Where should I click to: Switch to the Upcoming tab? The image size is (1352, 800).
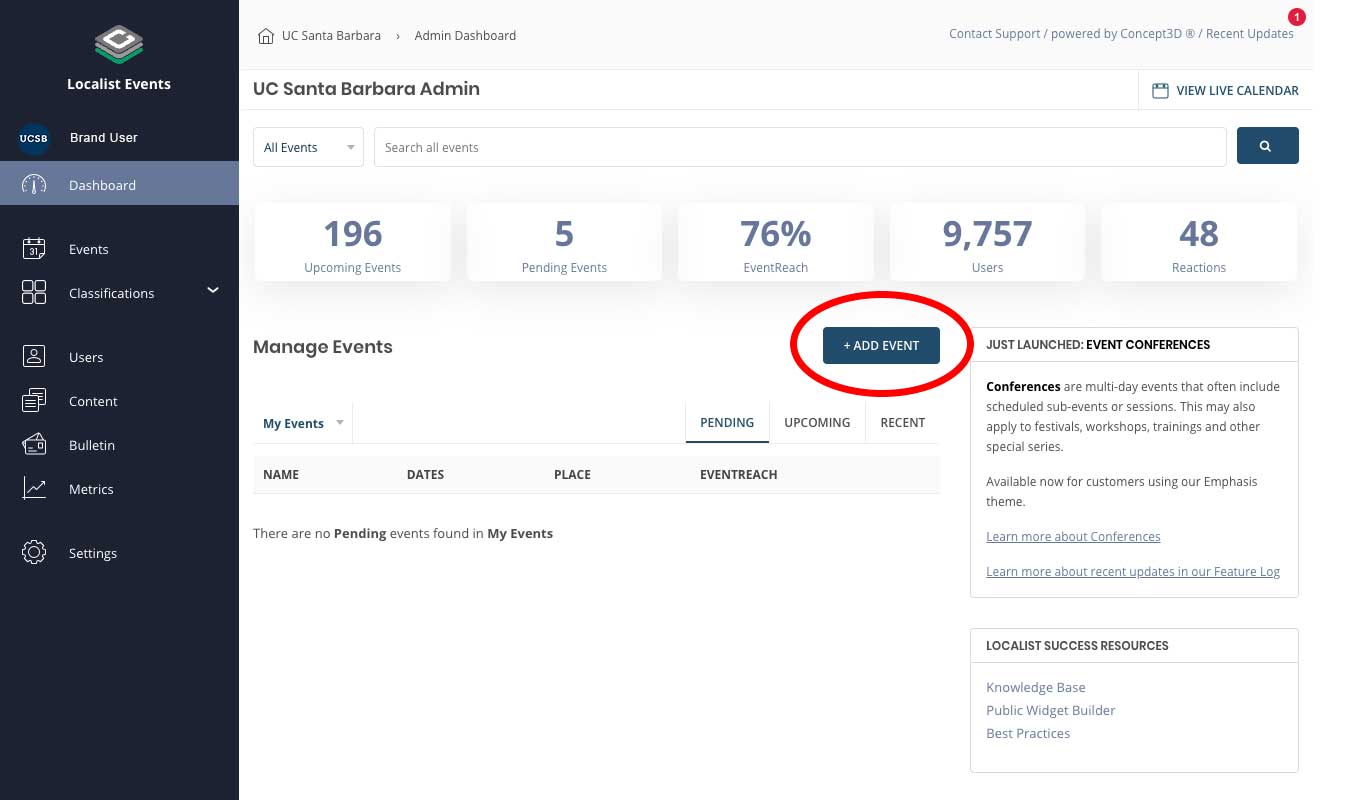pyautogui.click(x=817, y=423)
